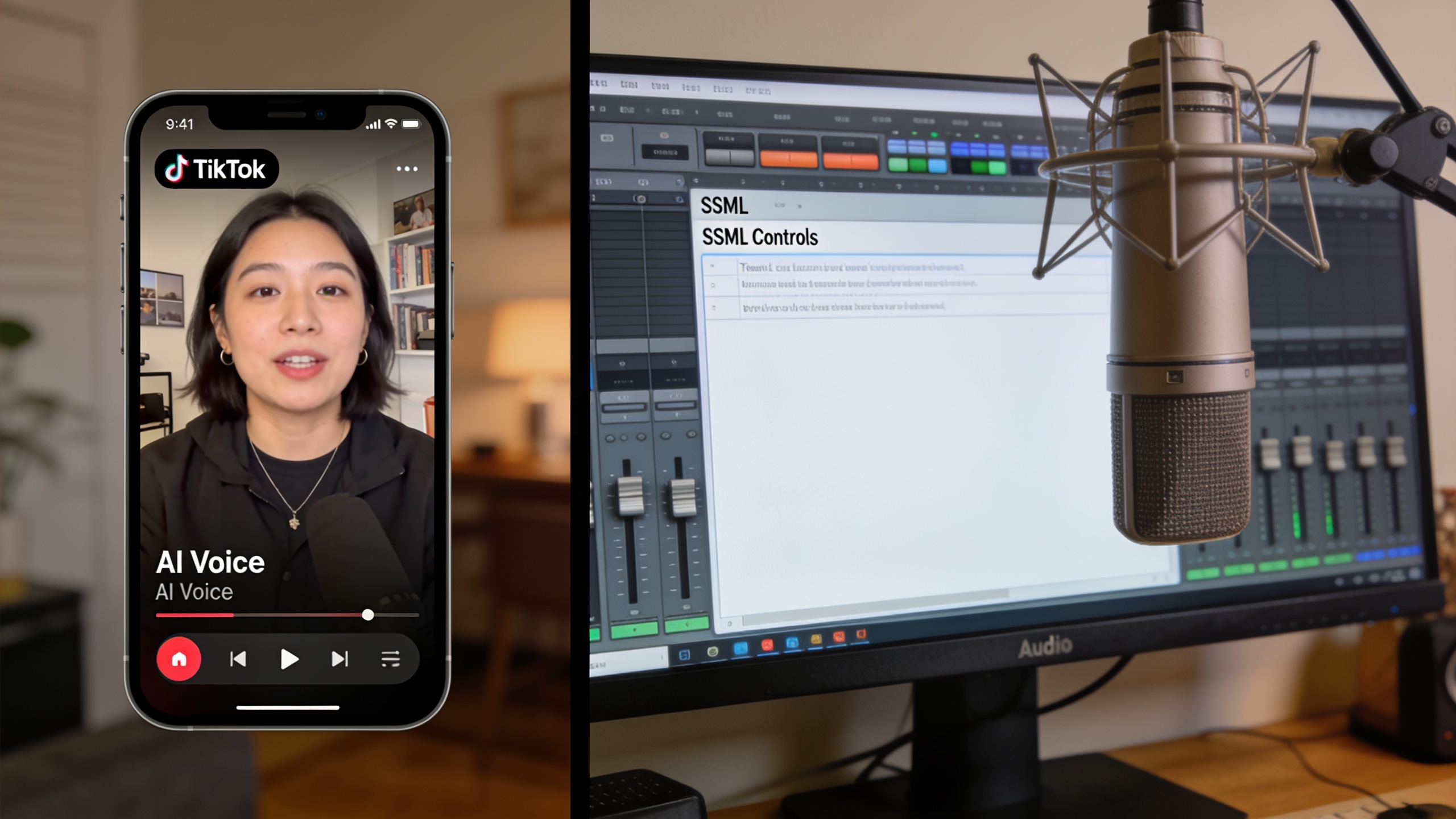The image size is (1456, 819).
Task: Tap the home indicator bar on phone
Action: 288,708
